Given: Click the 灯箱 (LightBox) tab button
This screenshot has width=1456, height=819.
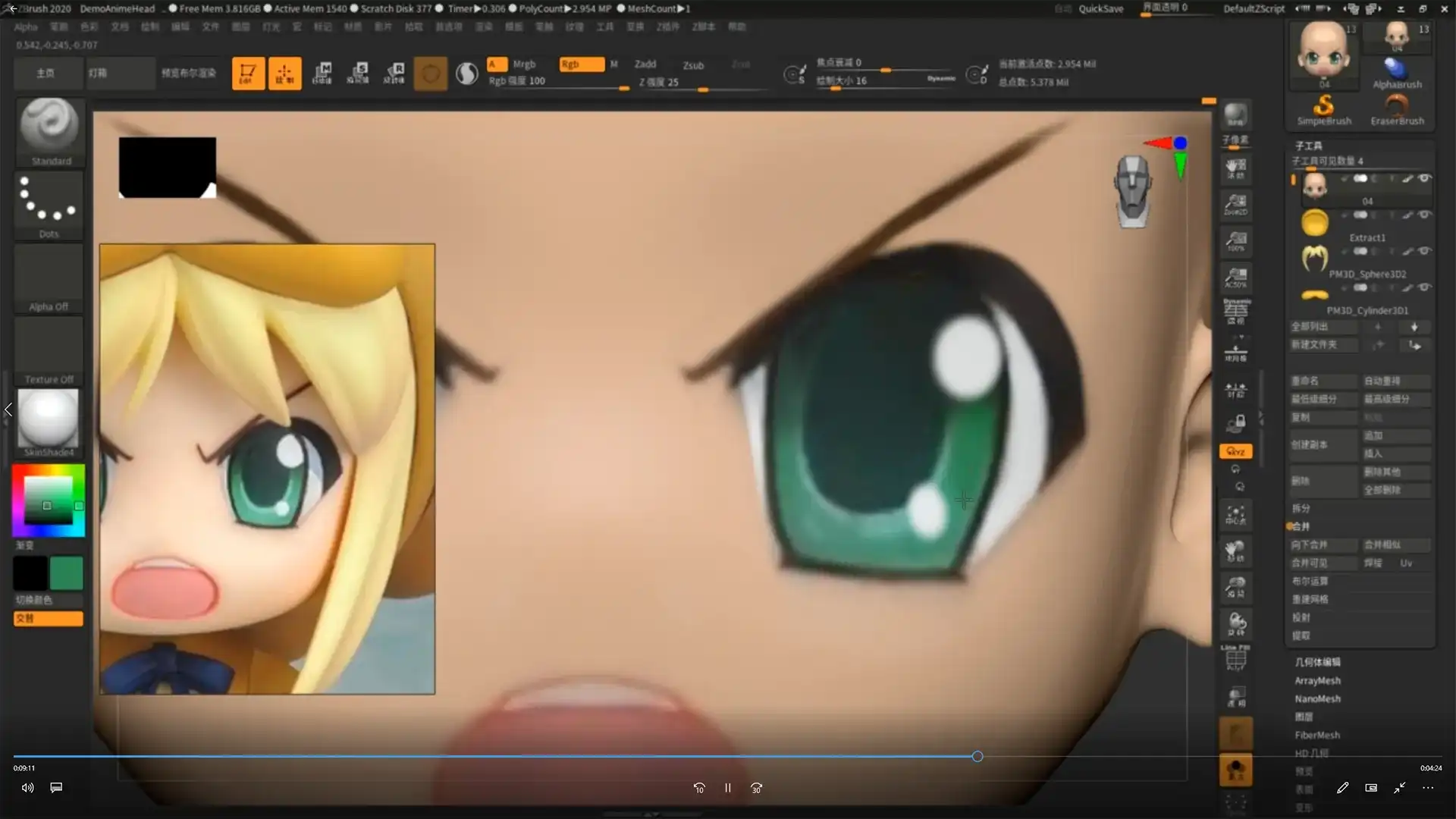Looking at the screenshot, I should tap(98, 74).
